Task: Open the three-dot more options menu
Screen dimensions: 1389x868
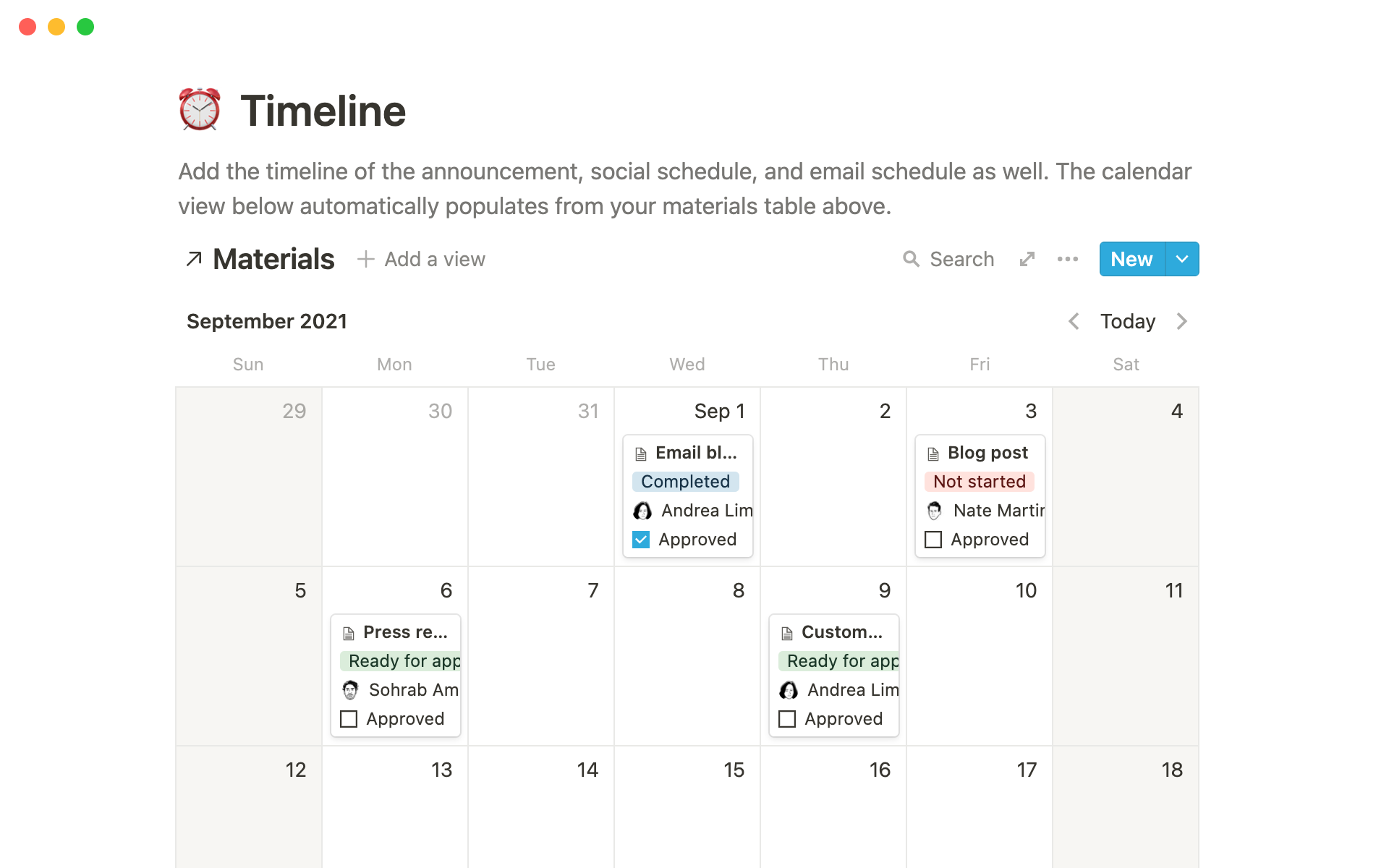Action: tap(1067, 259)
